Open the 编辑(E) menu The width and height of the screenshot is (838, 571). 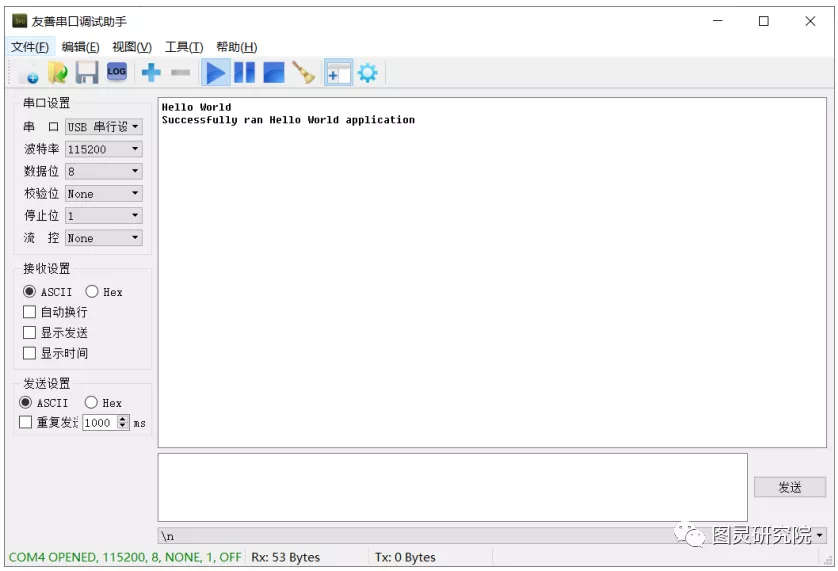81,47
